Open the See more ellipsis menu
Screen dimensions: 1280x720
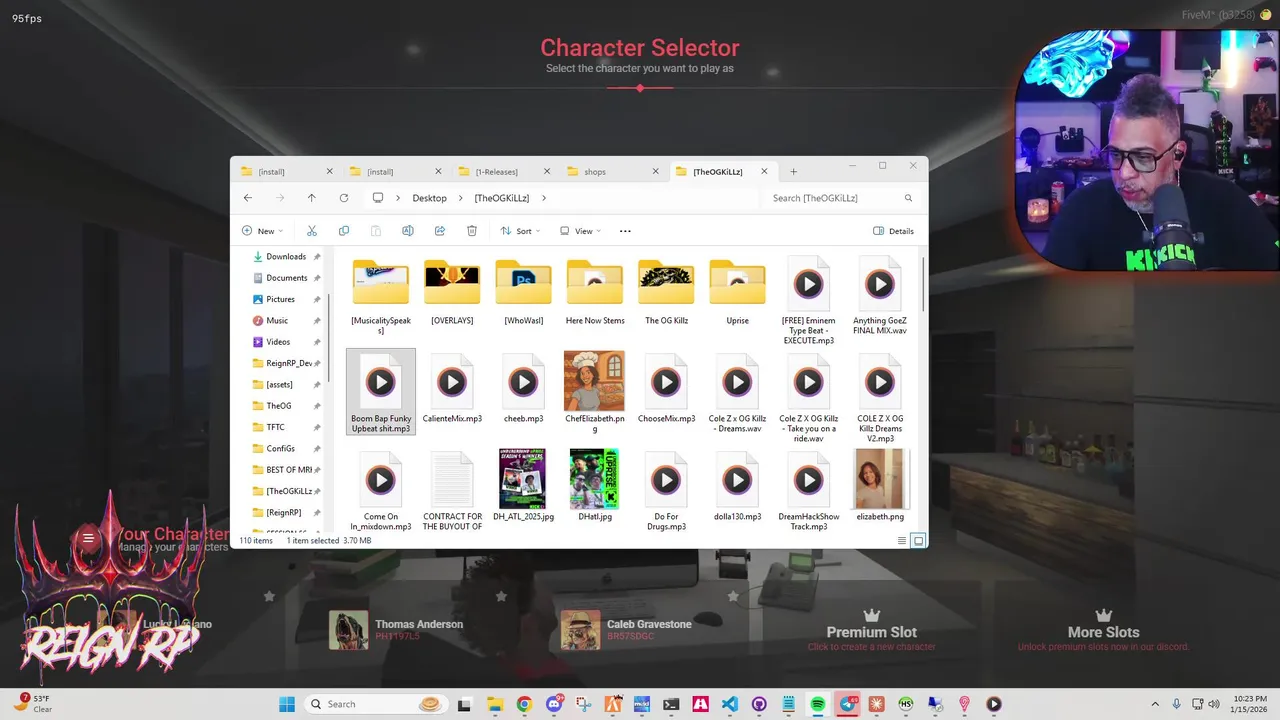click(x=625, y=231)
